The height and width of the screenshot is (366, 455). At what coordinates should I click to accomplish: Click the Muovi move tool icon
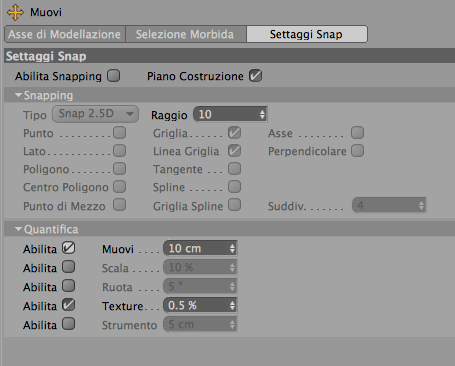pyautogui.click(x=15, y=12)
